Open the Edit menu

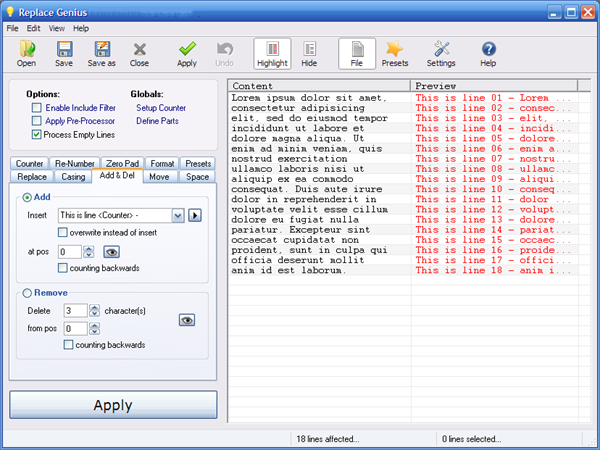click(x=34, y=28)
